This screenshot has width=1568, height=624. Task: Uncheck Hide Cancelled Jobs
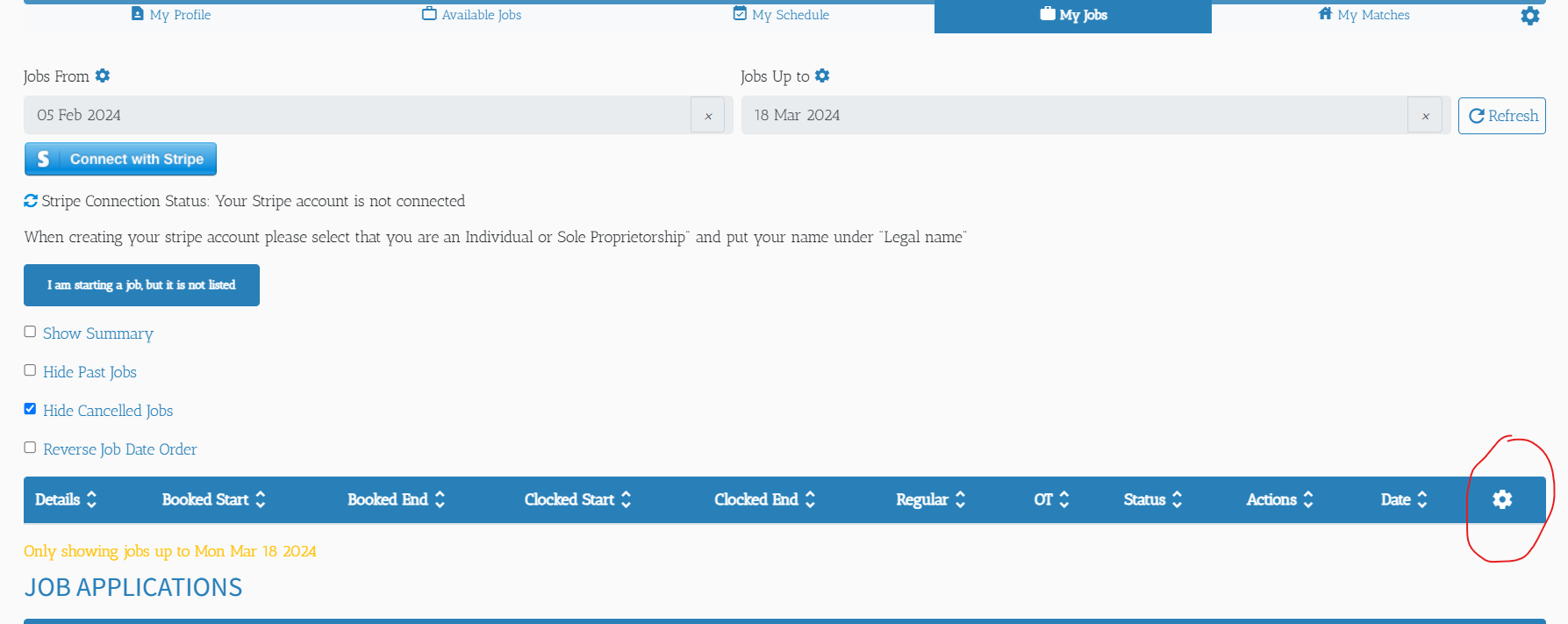pos(30,409)
